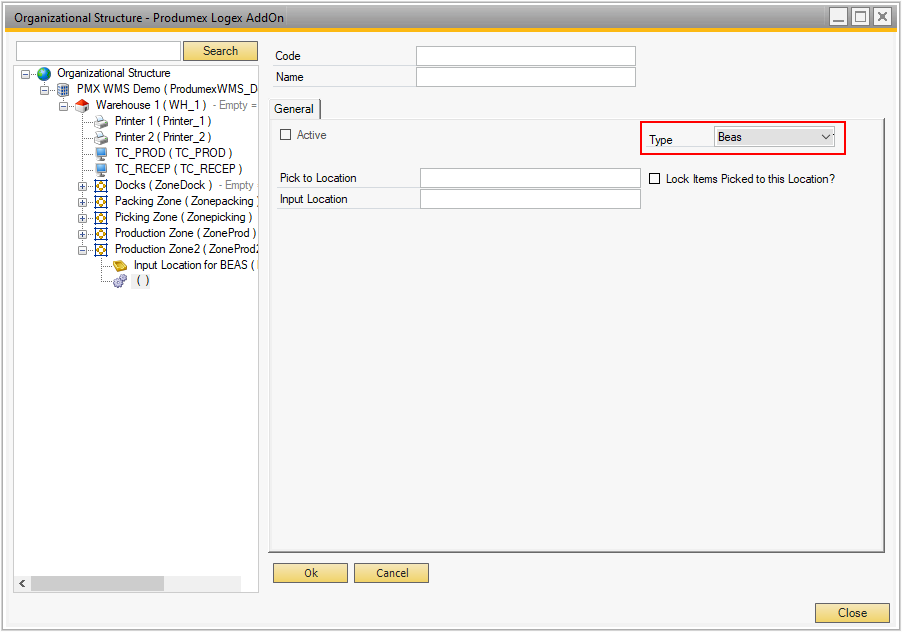Click the Warehouse 1 house icon
The image size is (902, 632).
click(x=82, y=106)
